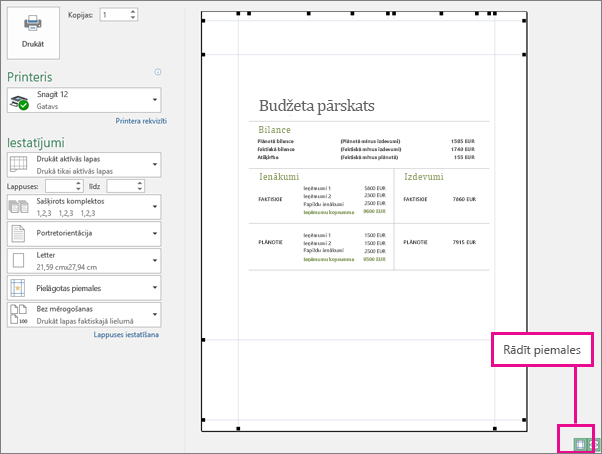Click the Snagit 12 printer status icon
The image size is (602, 454).
click(x=20, y=102)
